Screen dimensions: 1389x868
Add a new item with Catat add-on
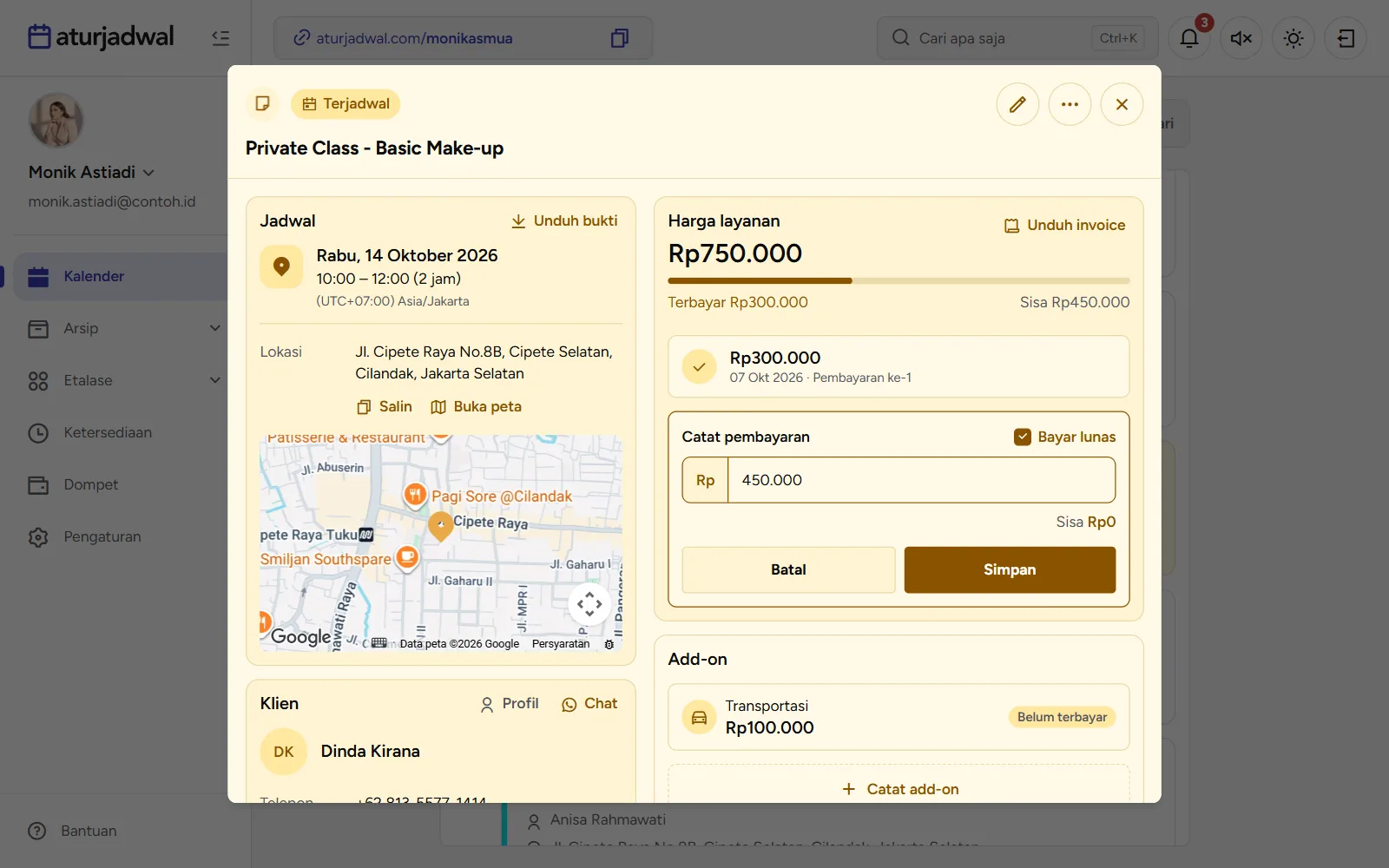[x=899, y=789]
